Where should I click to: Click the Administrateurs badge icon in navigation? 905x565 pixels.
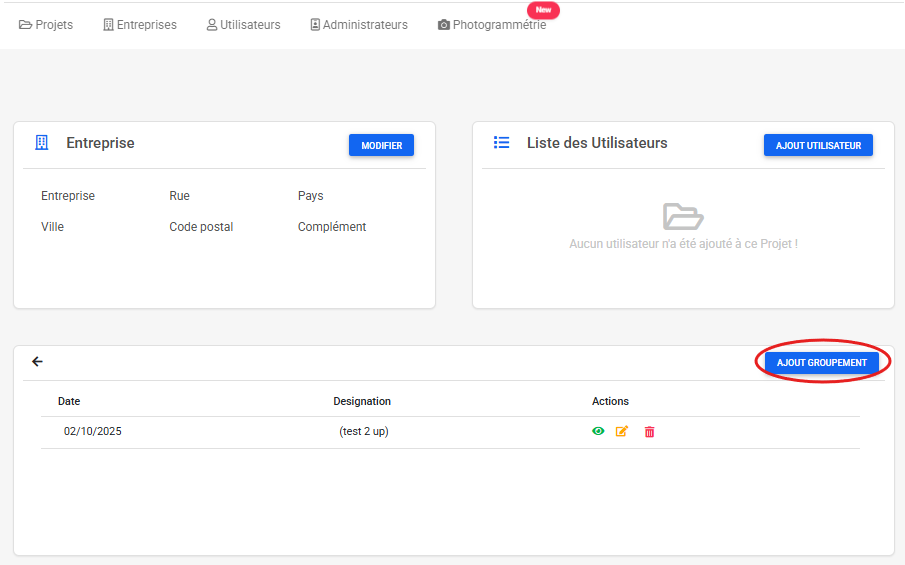tap(315, 25)
